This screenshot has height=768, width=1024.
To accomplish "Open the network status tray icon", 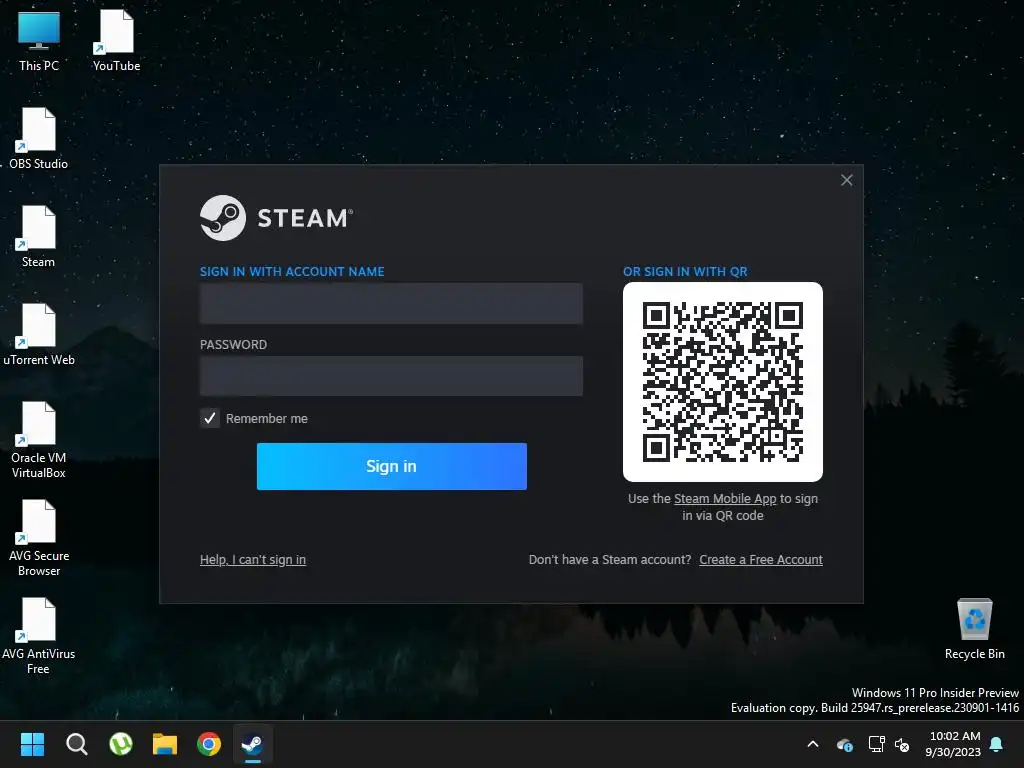I will coord(876,744).
